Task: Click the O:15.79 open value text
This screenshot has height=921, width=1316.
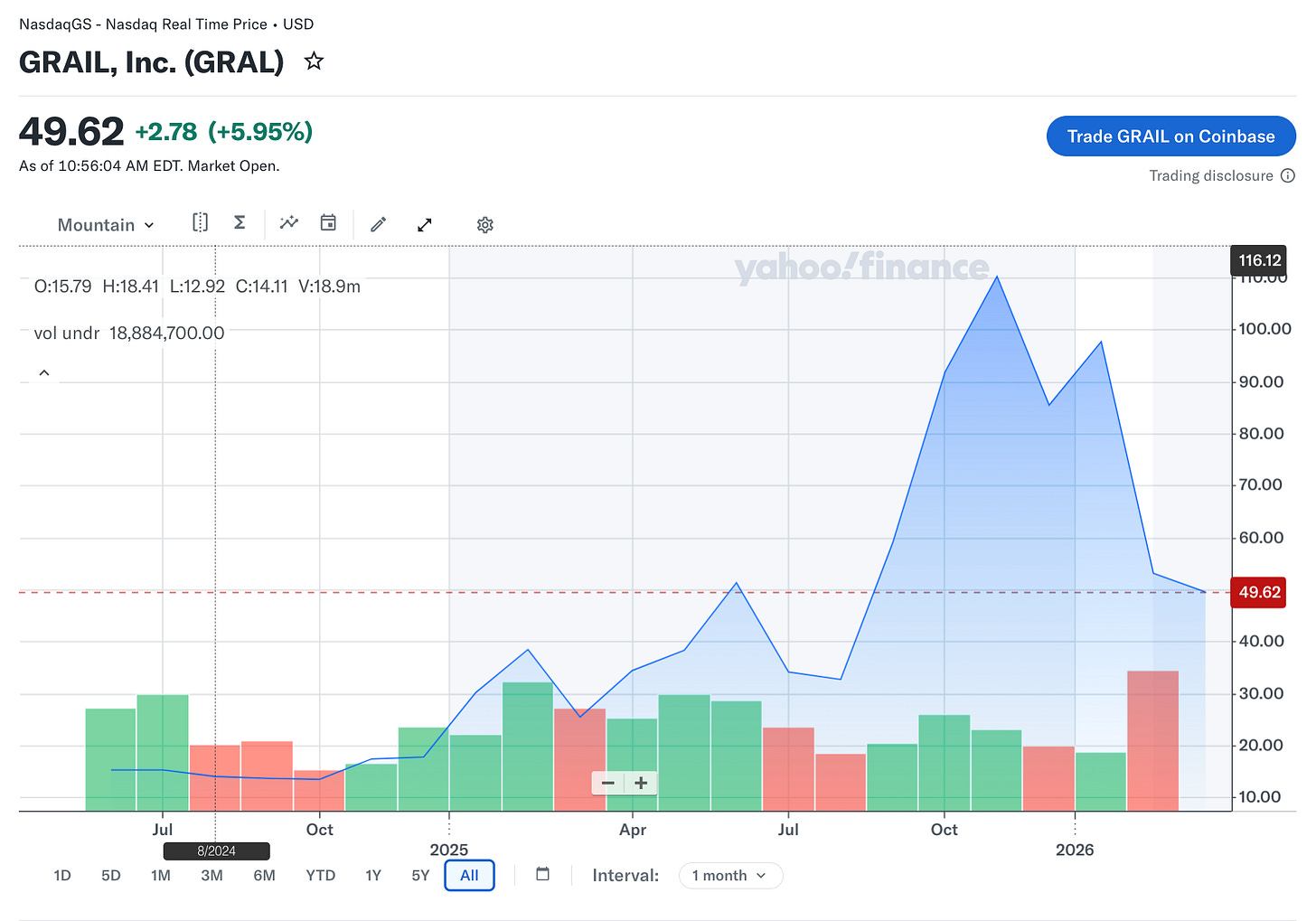Action: point(62,286)
